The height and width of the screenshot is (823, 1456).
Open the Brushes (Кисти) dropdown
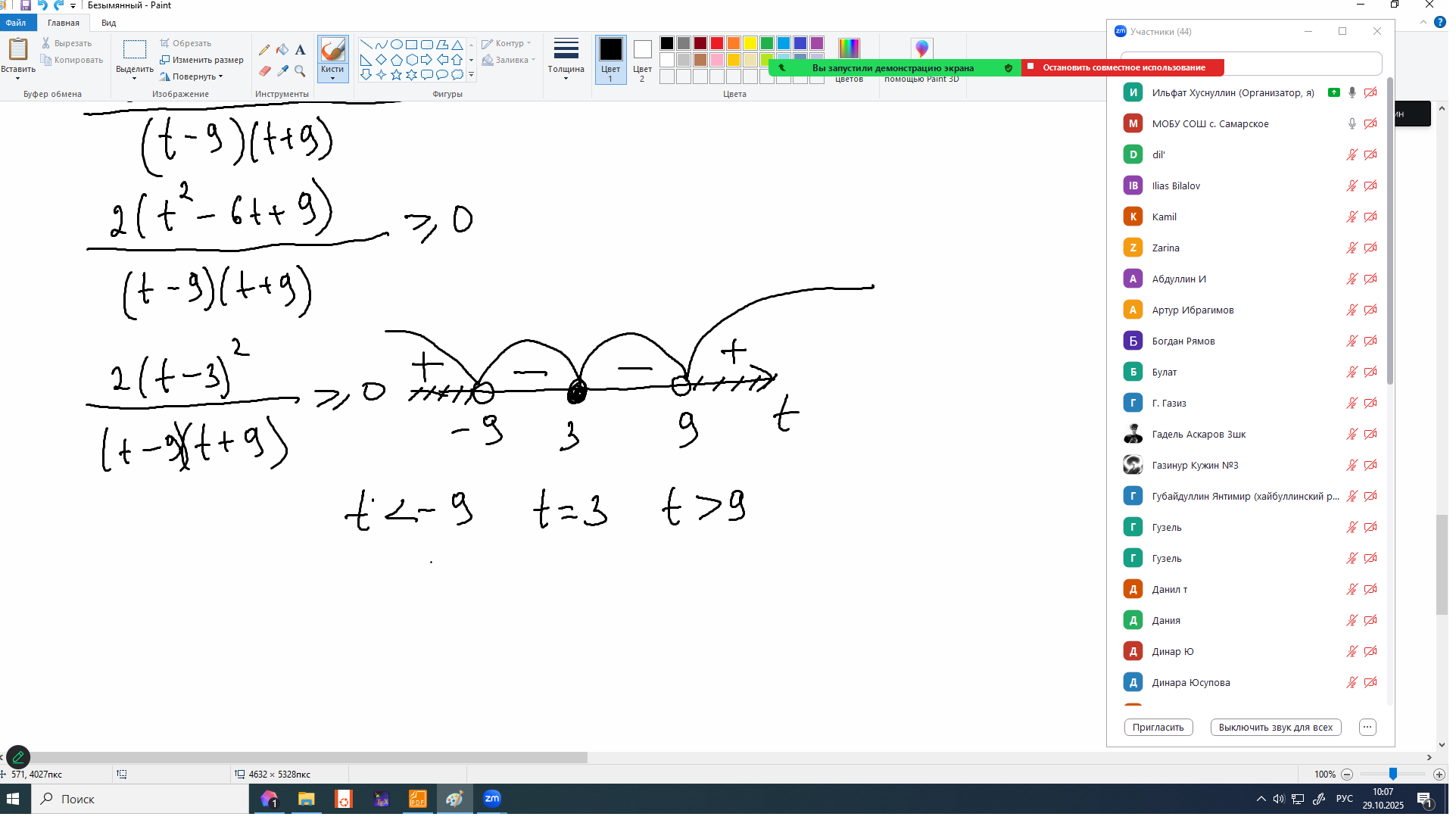pyautogui.click(x=332, y=73)
